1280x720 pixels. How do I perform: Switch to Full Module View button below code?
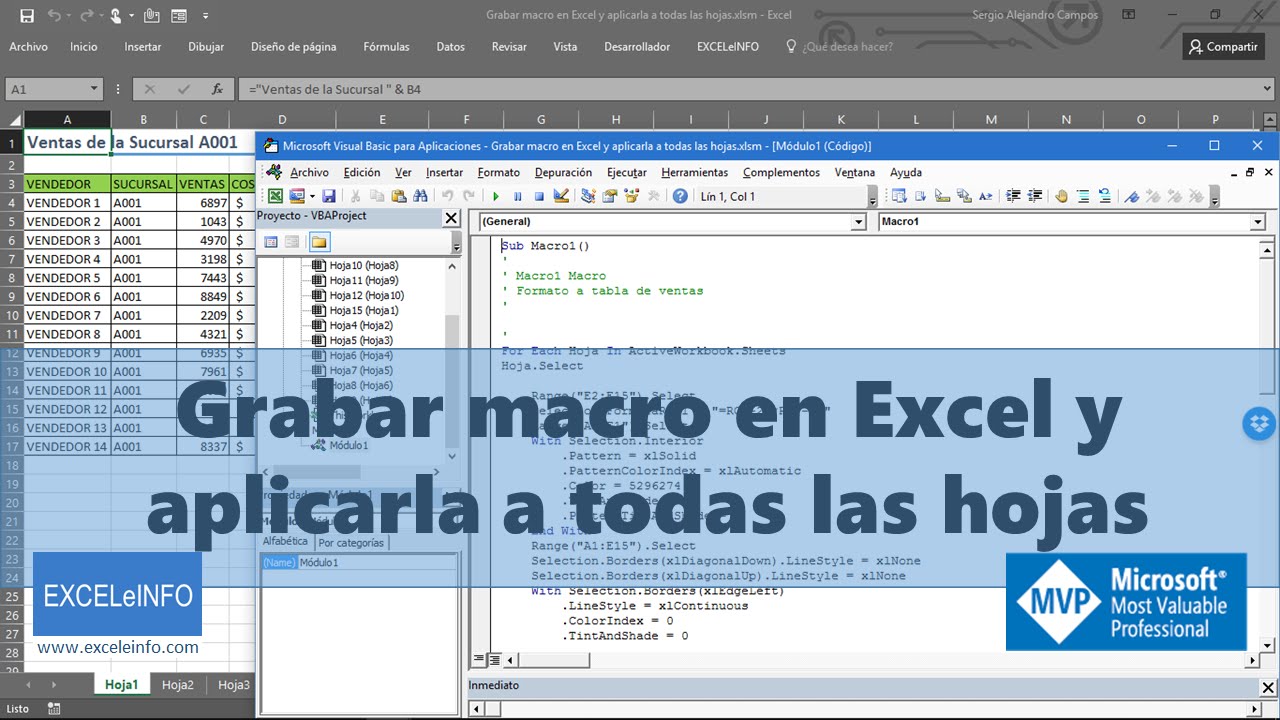[493, 659]
